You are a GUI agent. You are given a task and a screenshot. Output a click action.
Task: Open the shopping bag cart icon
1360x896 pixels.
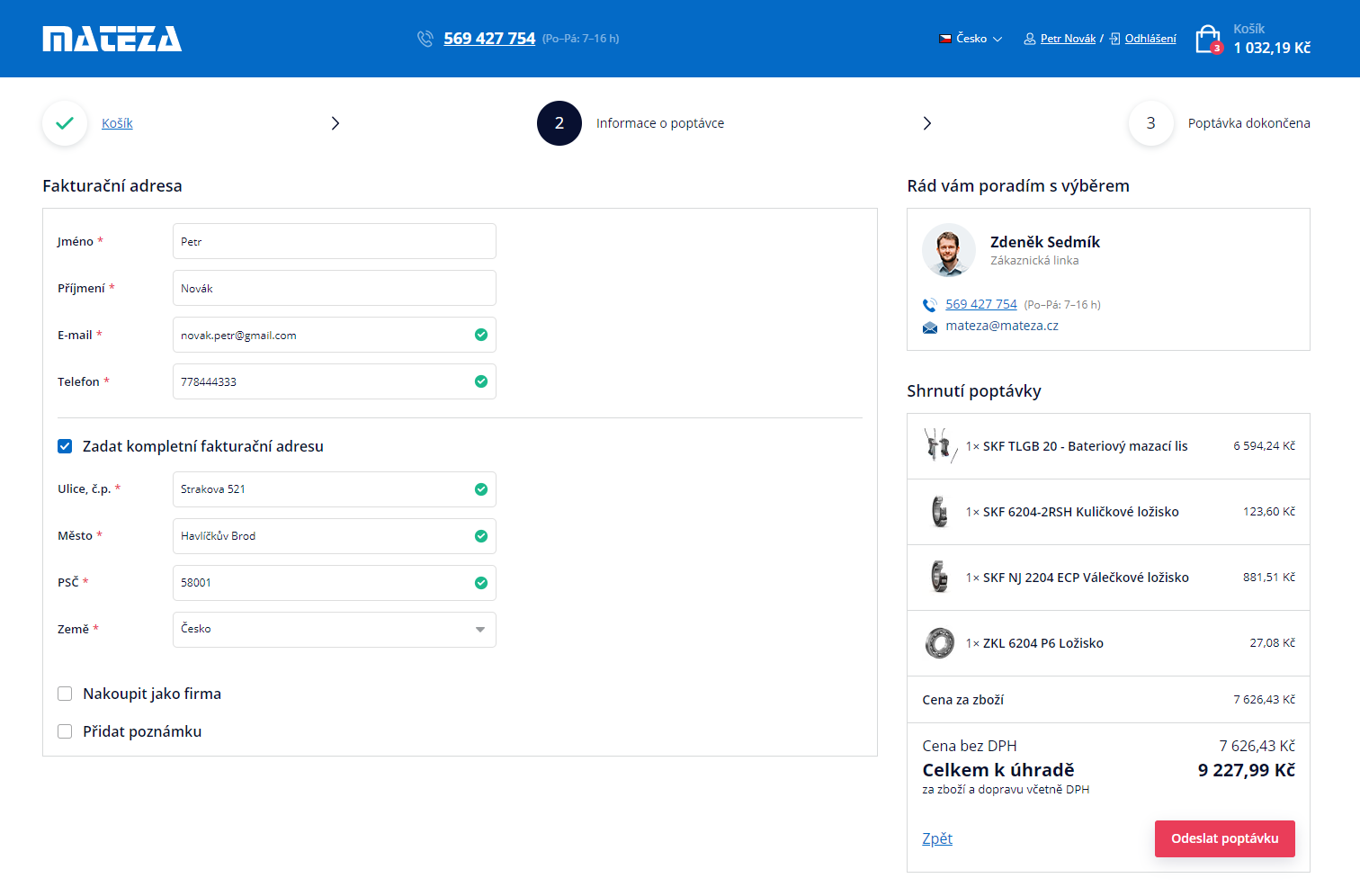pyautogui.click(x=1208, y=40)
